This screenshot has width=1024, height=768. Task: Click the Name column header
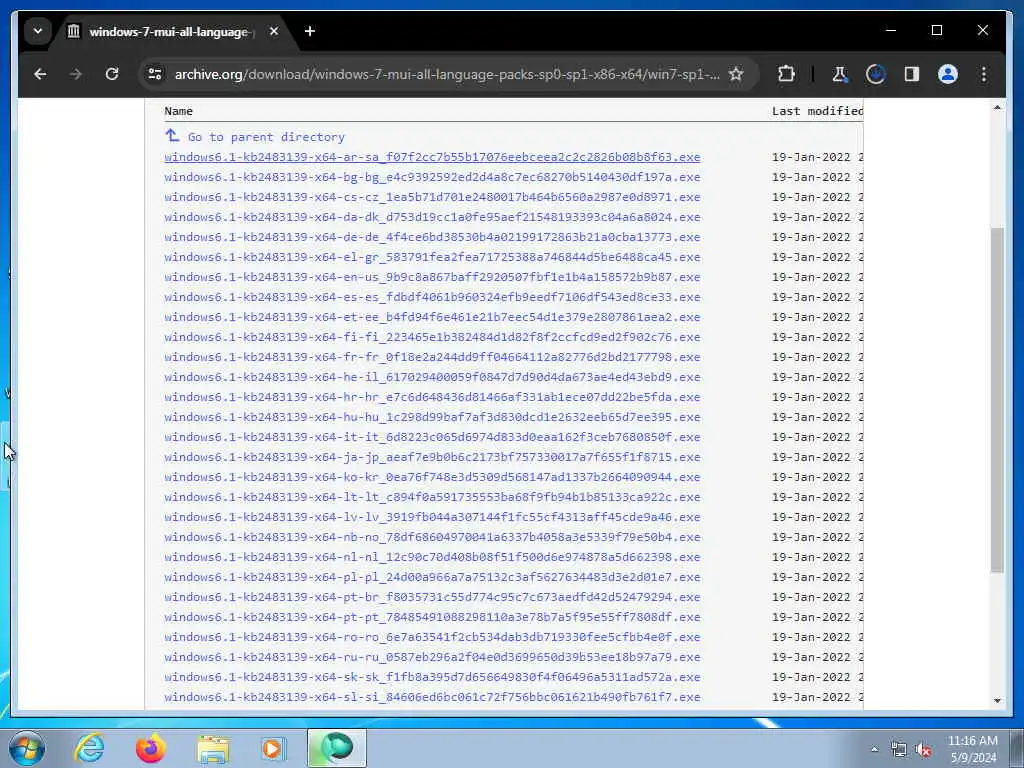178,111
